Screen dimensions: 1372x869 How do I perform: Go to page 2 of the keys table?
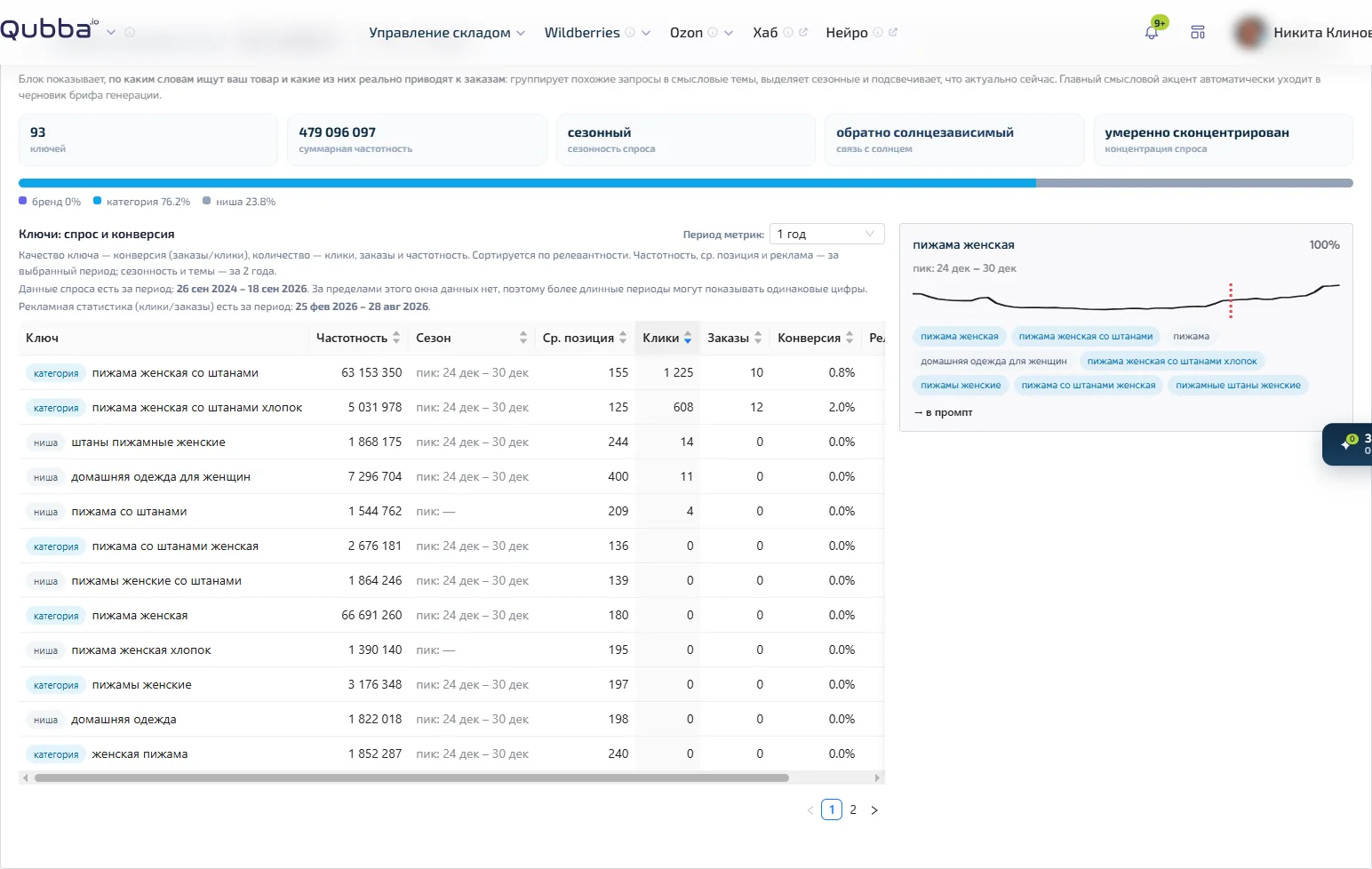(x=853, y=809)
